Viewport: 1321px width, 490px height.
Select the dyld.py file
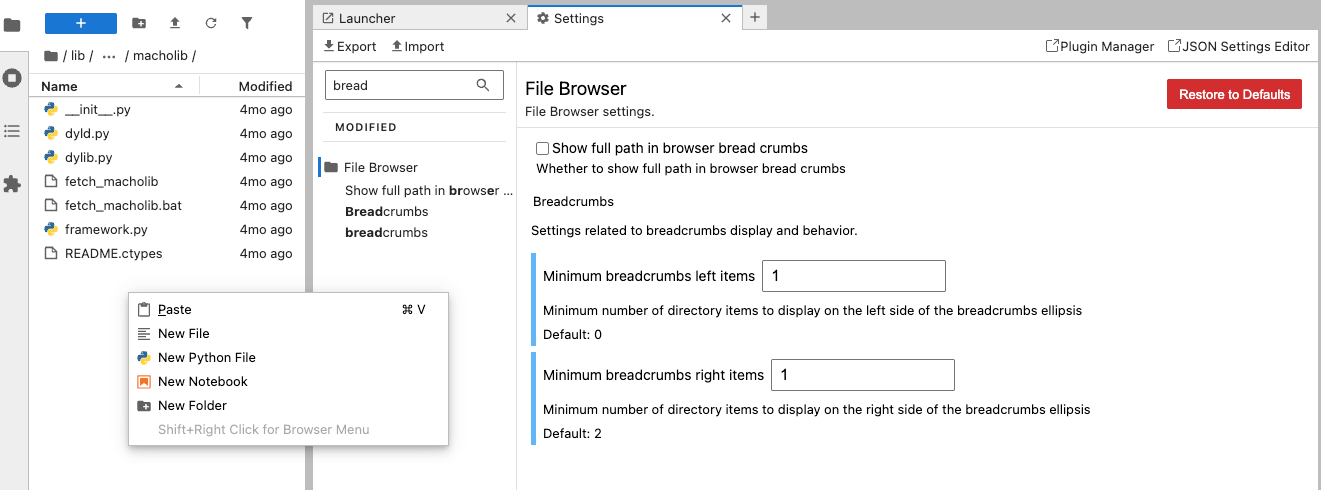coord(166,134)
